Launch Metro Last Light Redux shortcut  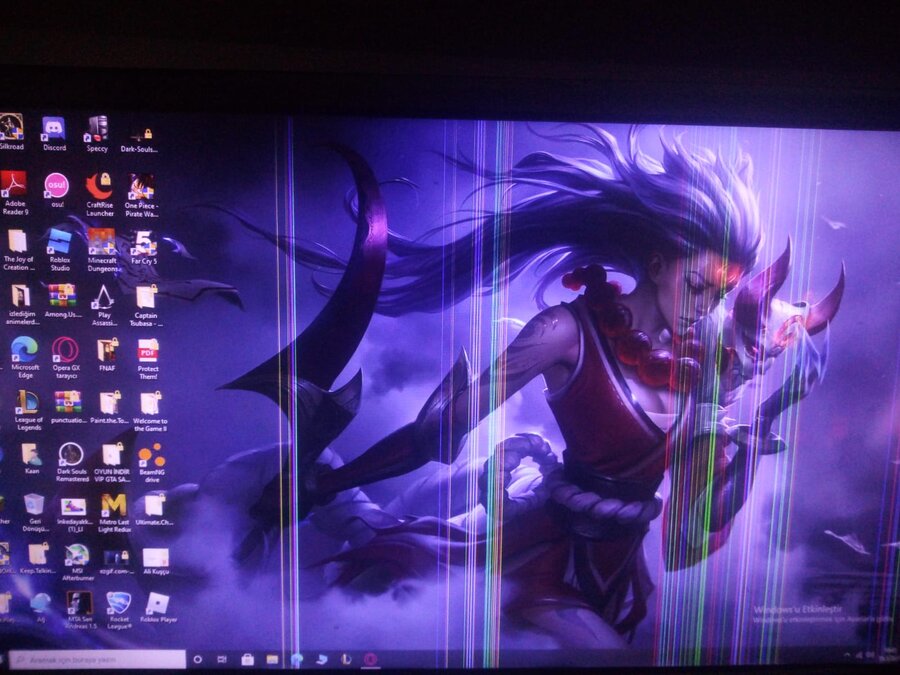click(114, 513)
